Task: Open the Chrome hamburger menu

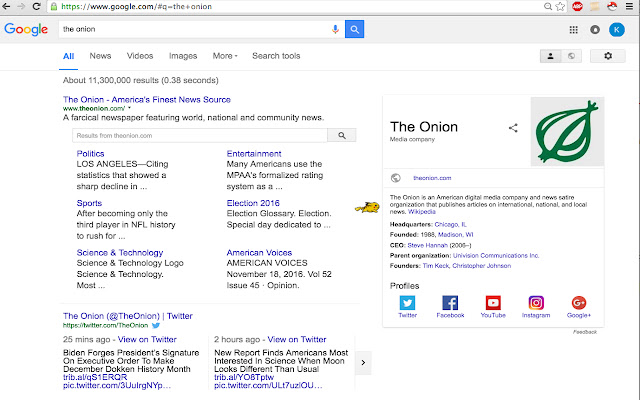Action: [x=630, y=7]
